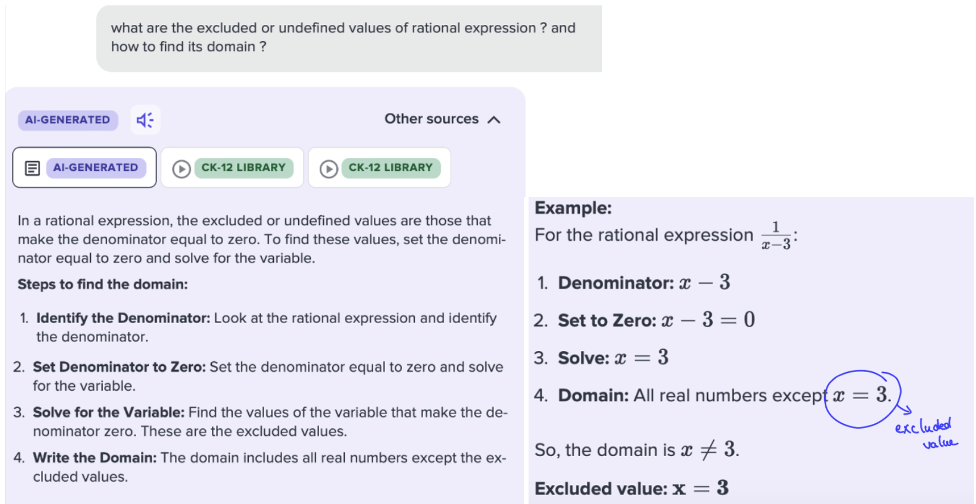
Task: Click the document icon in AI-Generated tab
Action: pyautogui.click(x=32, y=168)
